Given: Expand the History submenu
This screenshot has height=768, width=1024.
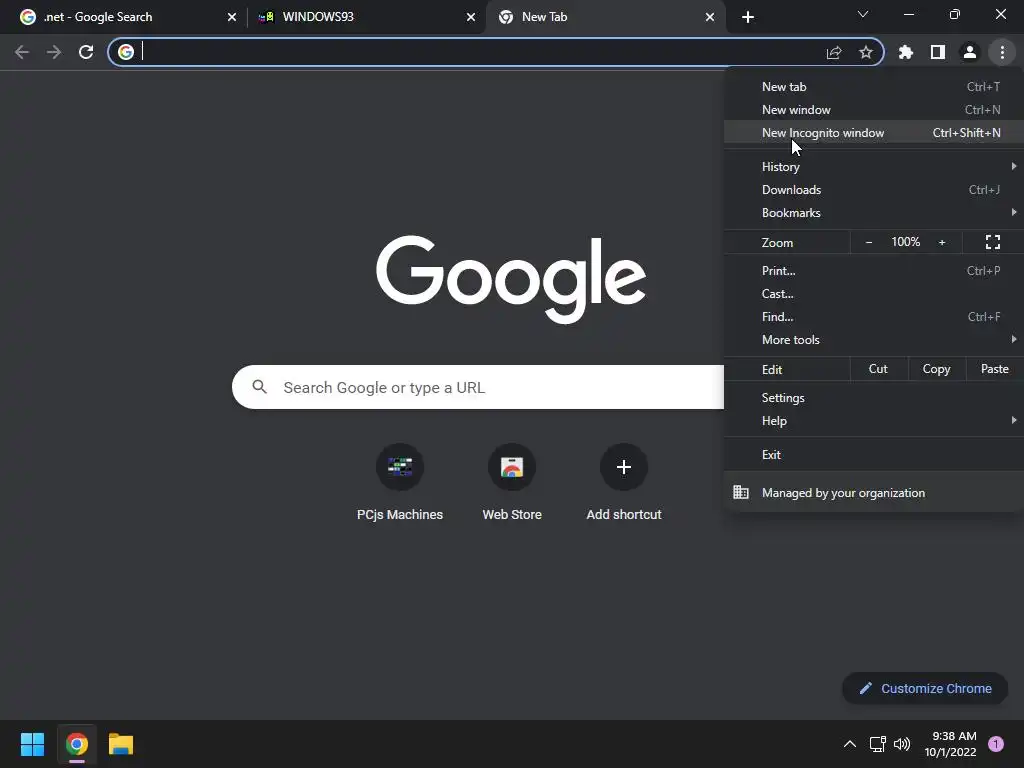Looking at the screenshot, I should (874, 167).
